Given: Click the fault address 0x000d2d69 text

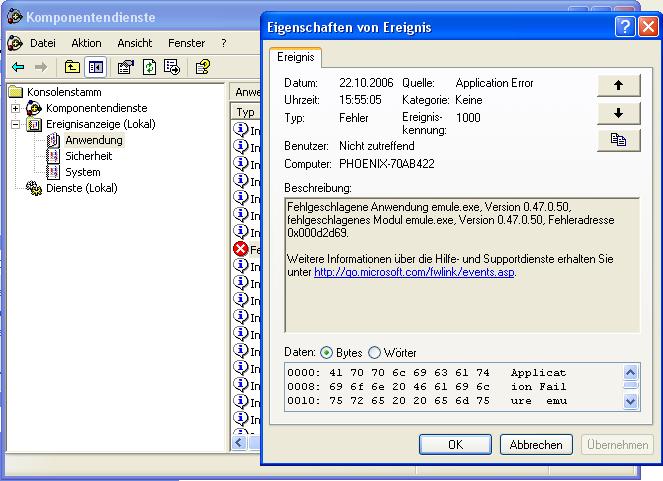Looking at the screenshot, I should coord(317,233).
